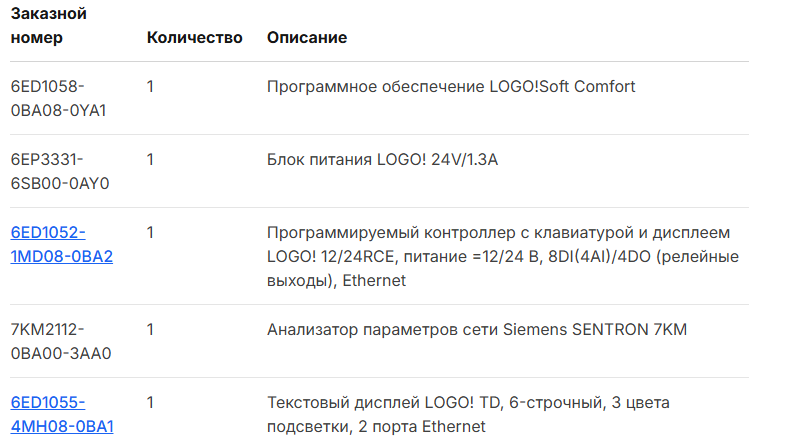Click quantity value in SENTRON 7KM row
This screenshot has width=798, height=448.
[150, 330]
